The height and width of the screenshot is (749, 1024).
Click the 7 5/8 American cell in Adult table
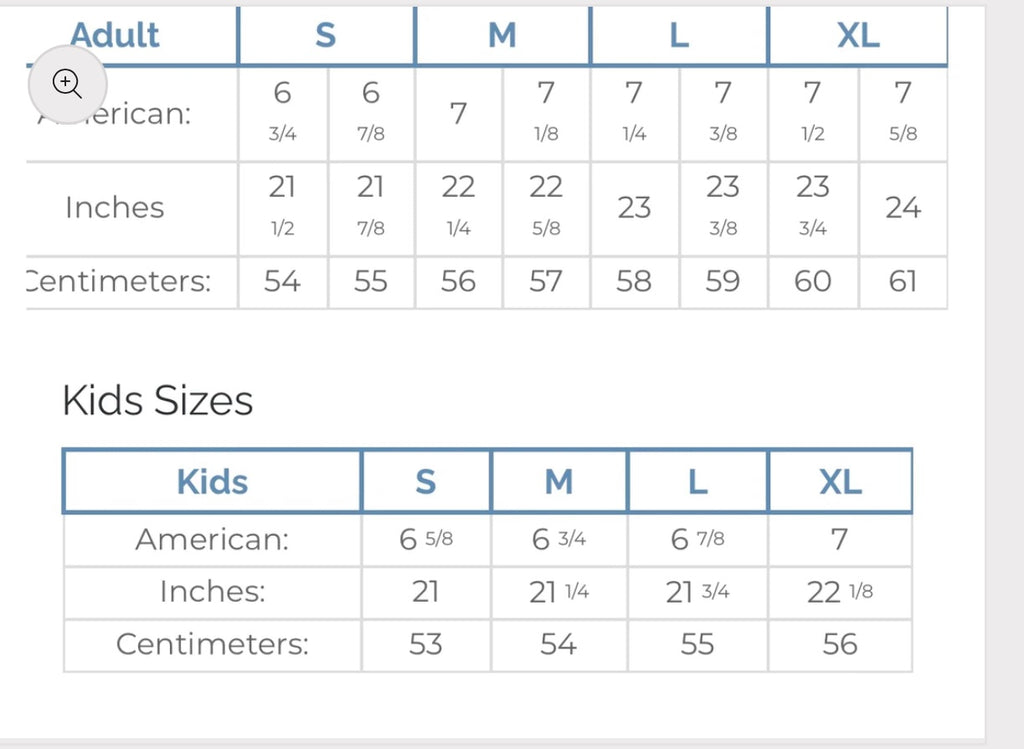click(902, 111)
